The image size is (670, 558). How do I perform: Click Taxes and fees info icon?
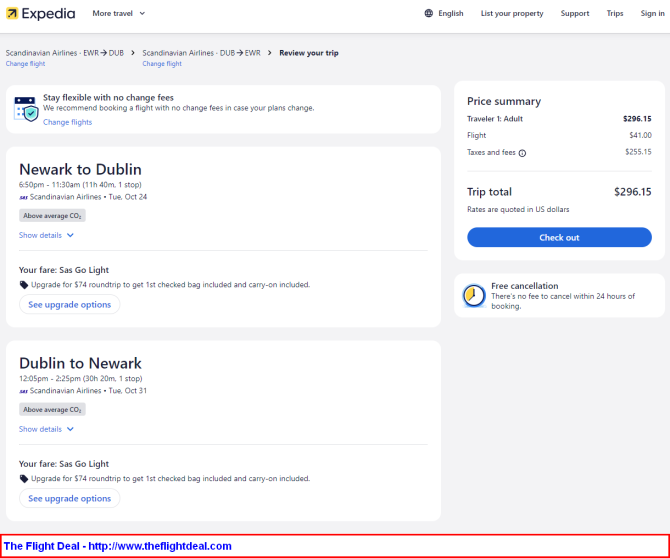[x=522, y=153]
